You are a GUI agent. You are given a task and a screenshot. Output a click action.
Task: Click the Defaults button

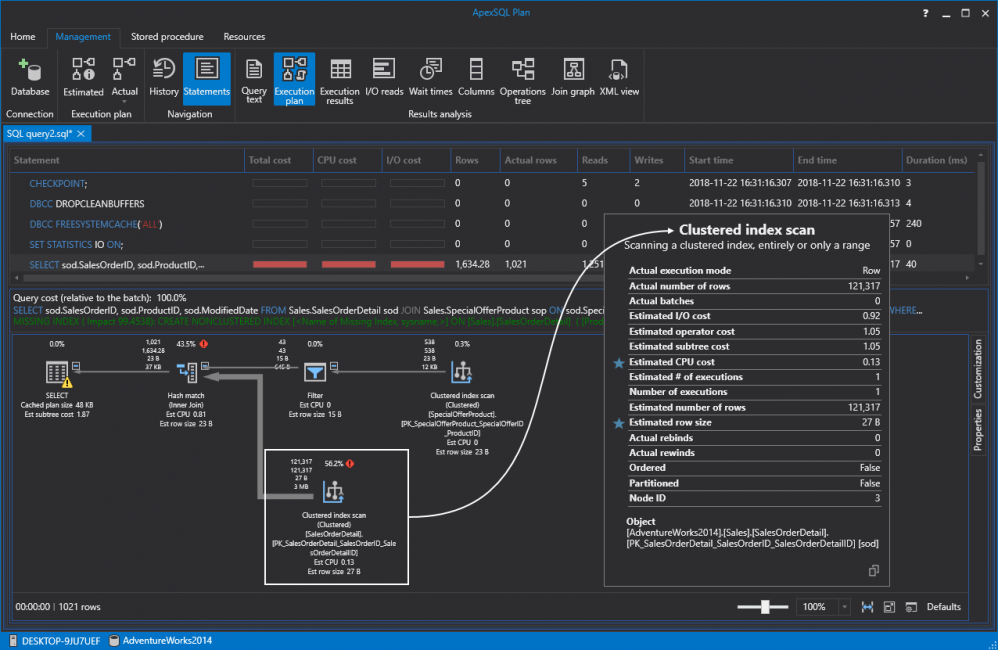point(943,607)
